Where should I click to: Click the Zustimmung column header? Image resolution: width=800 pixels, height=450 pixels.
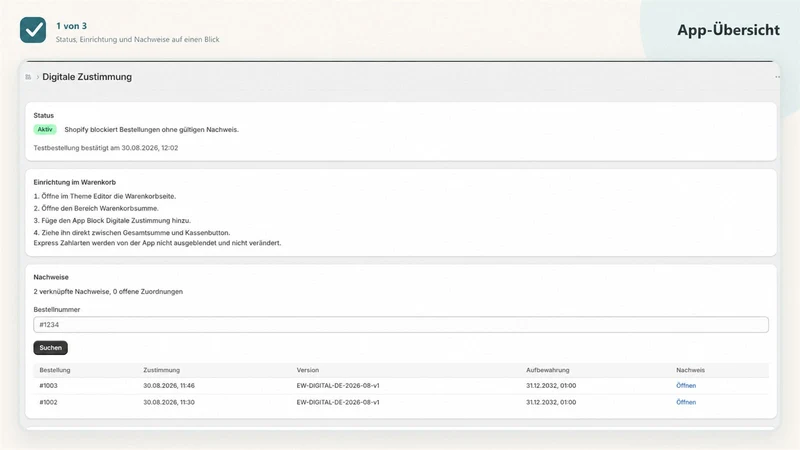click(x=162, y=370)
